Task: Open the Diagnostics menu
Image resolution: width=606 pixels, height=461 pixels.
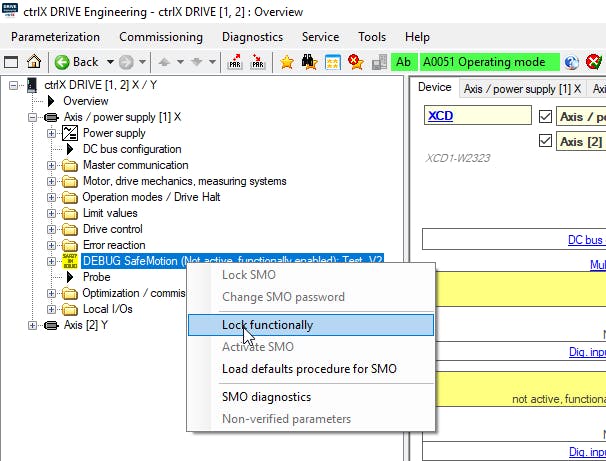Action: pos(252,37)
